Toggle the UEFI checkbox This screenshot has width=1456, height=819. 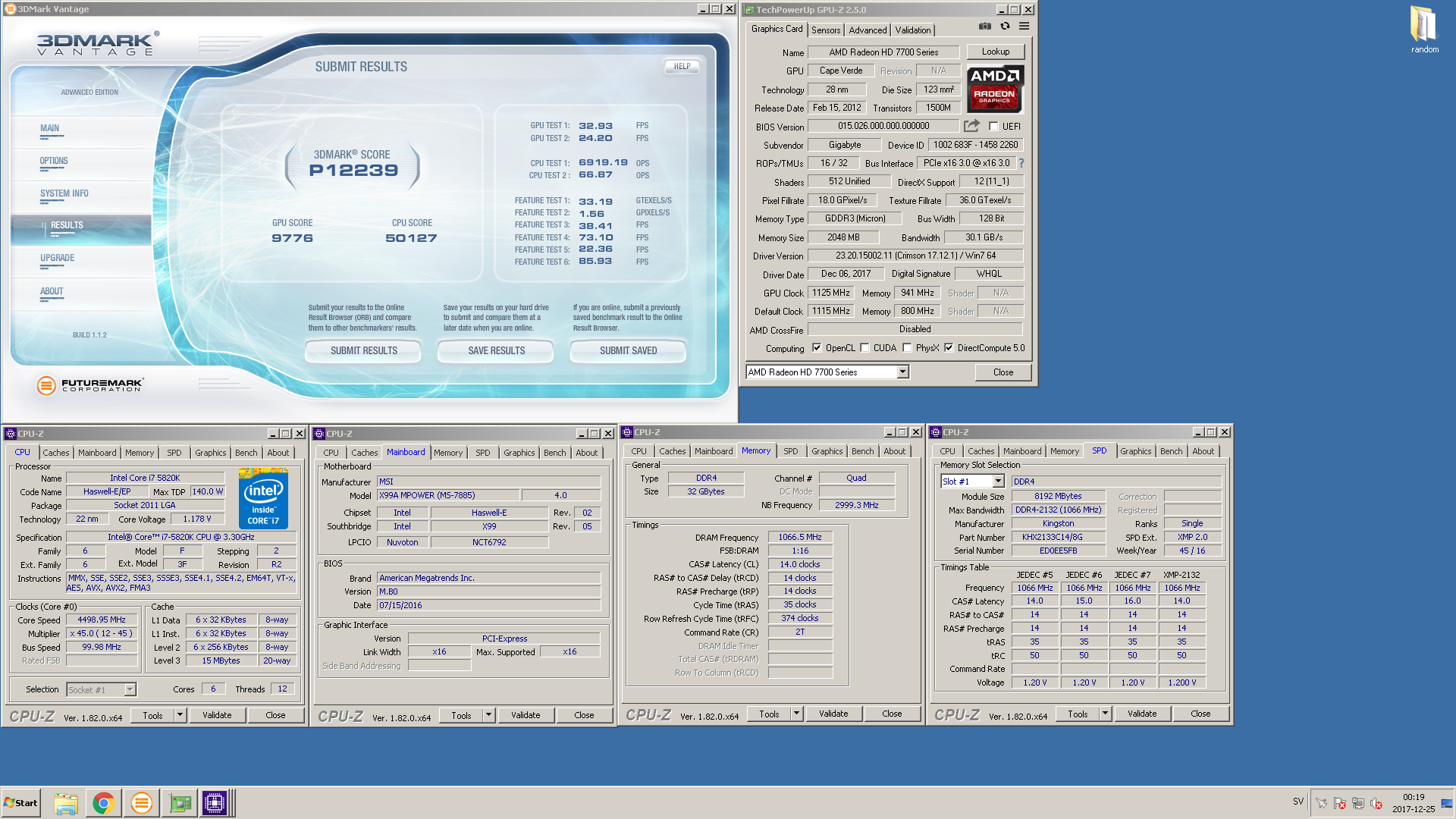pyautogui.click(x=993, y=127)
